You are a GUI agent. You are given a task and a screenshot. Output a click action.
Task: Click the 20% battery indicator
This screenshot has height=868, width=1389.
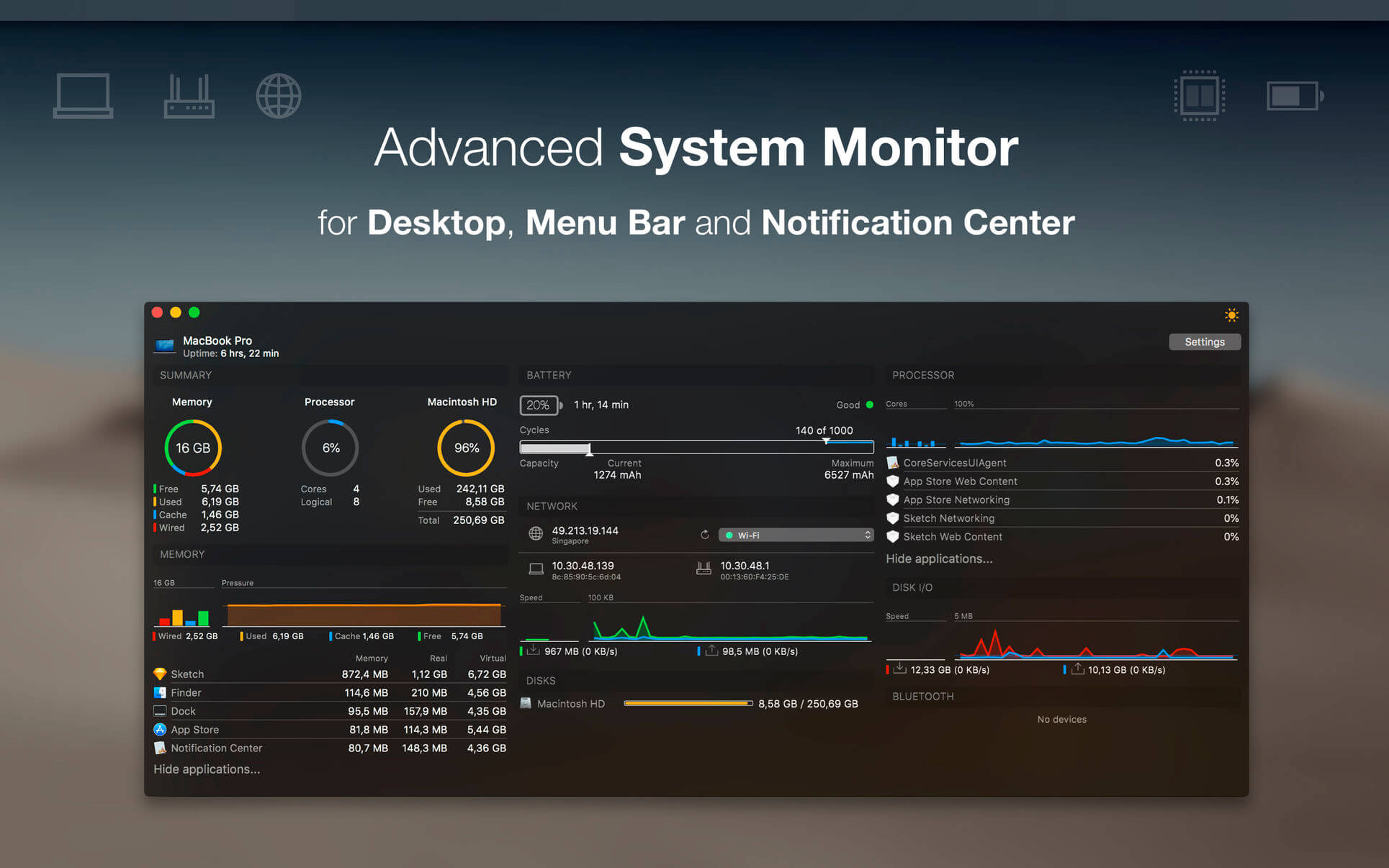(x=539, y=405)
